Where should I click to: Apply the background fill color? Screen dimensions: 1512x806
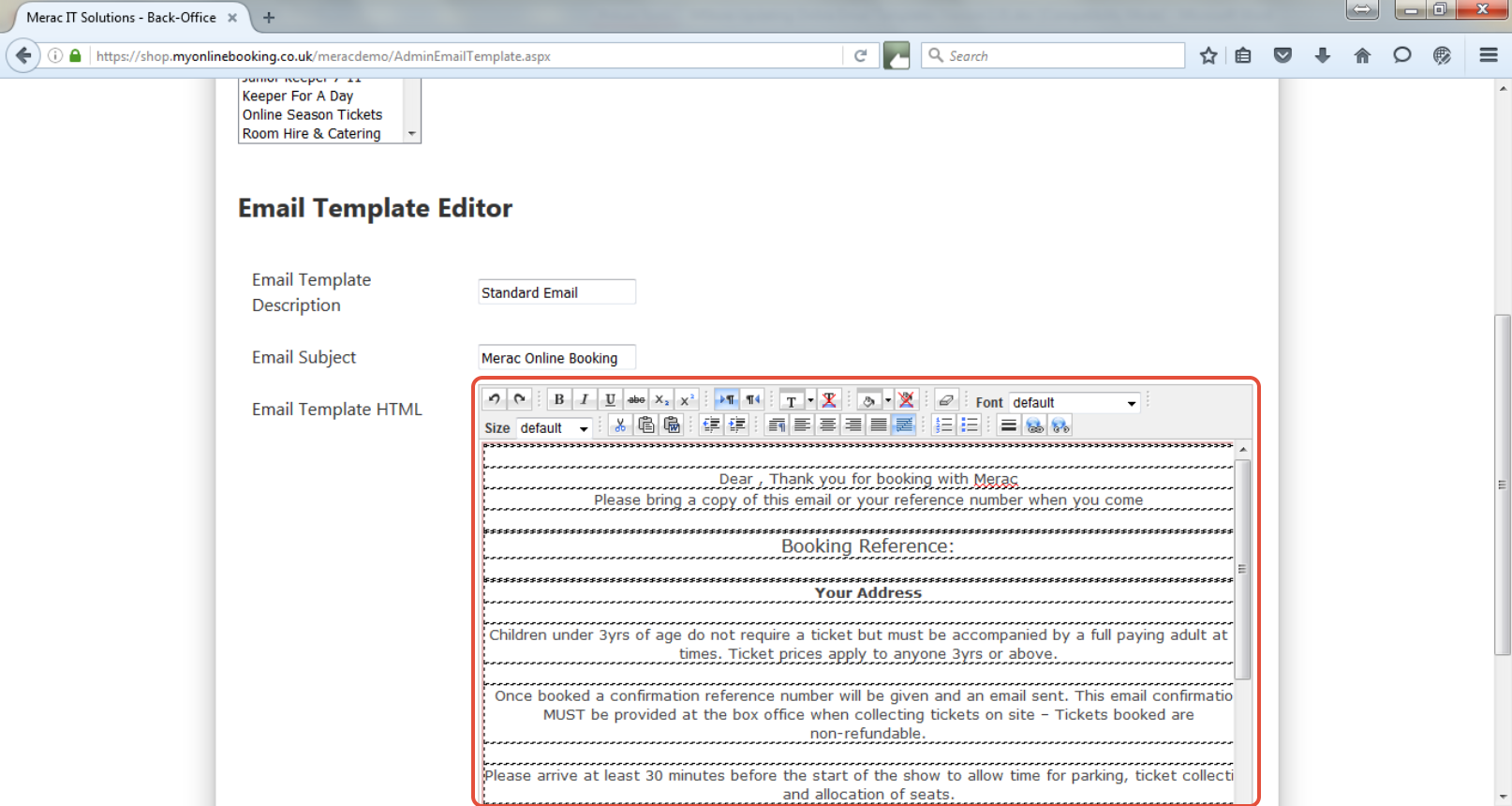[868, 400]
